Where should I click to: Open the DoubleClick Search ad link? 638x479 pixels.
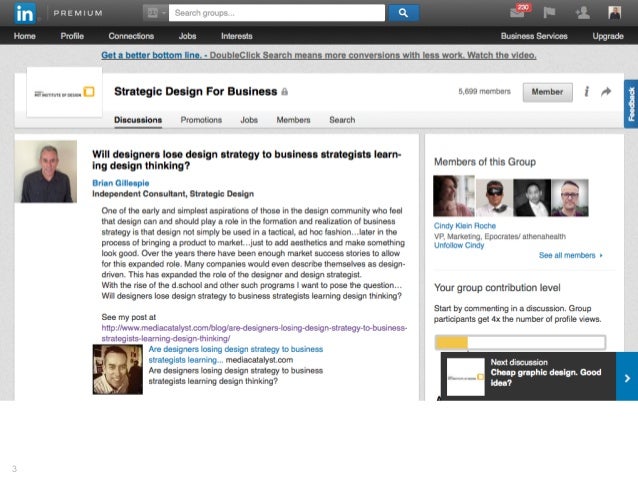(x=319, y=55)
